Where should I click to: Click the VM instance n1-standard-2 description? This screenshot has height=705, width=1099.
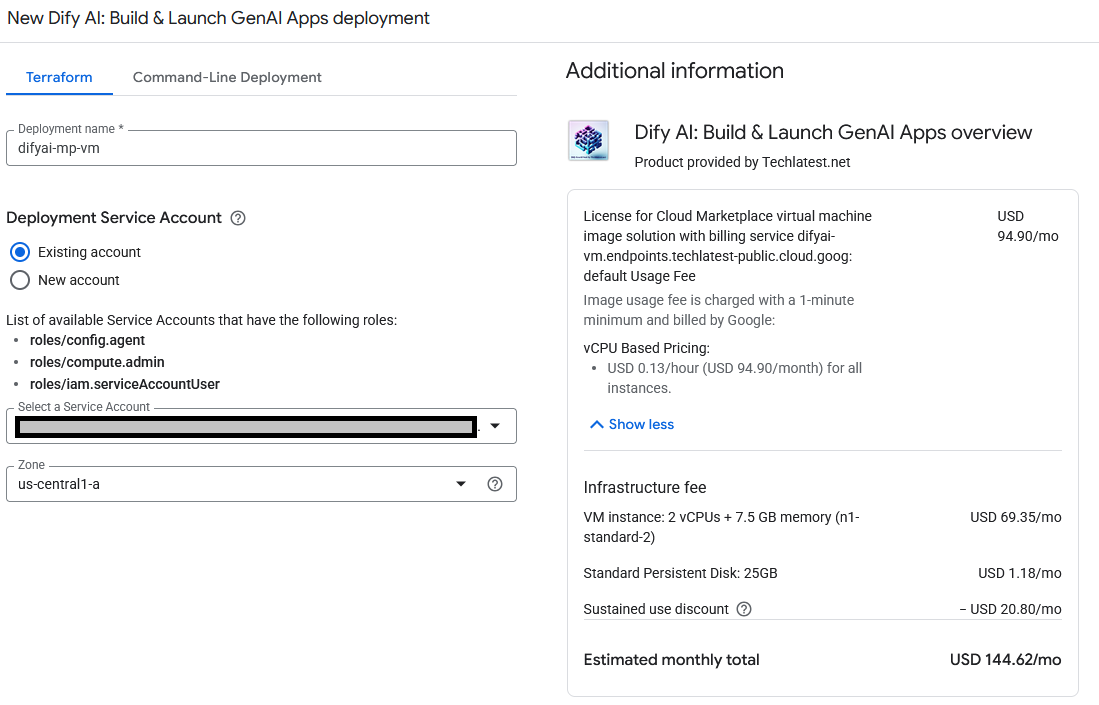pos(721,527)
